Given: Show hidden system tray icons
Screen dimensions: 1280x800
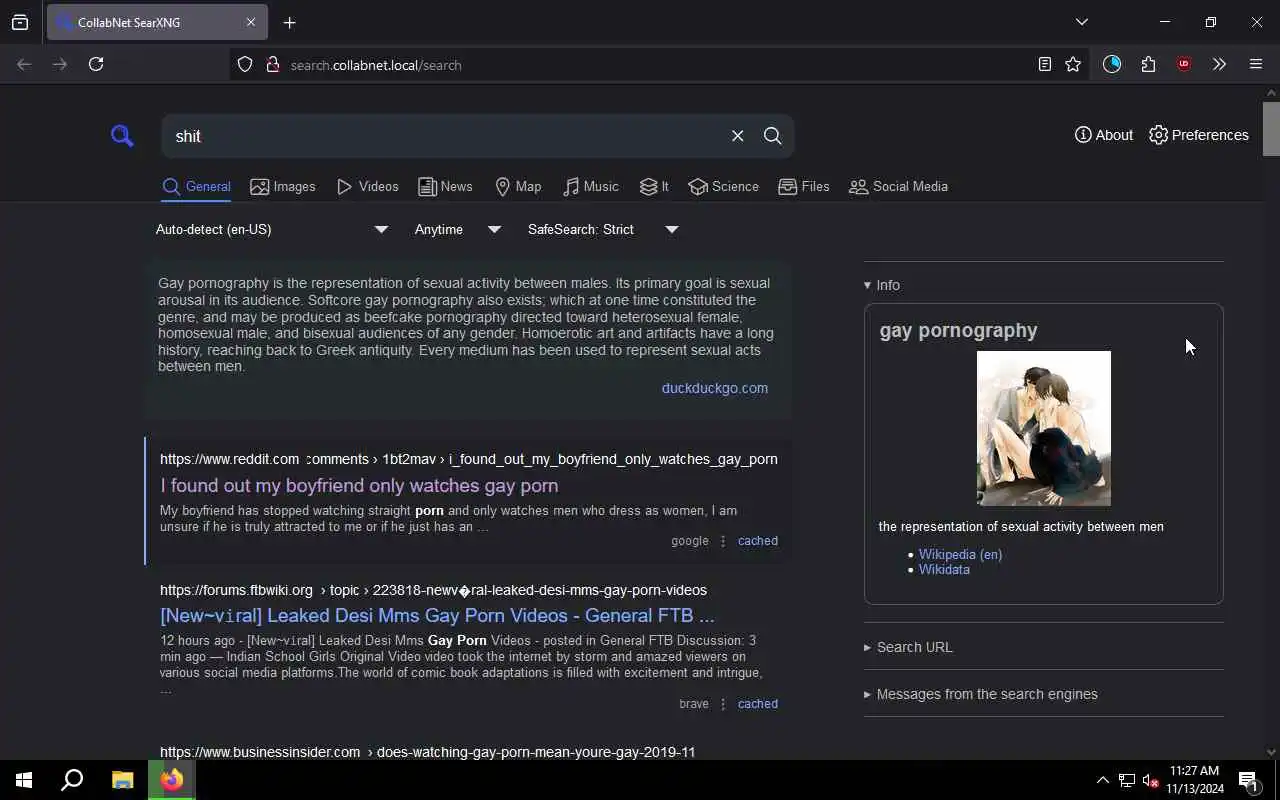Looking at the screenshot, I should click(x=1102, y=780).
